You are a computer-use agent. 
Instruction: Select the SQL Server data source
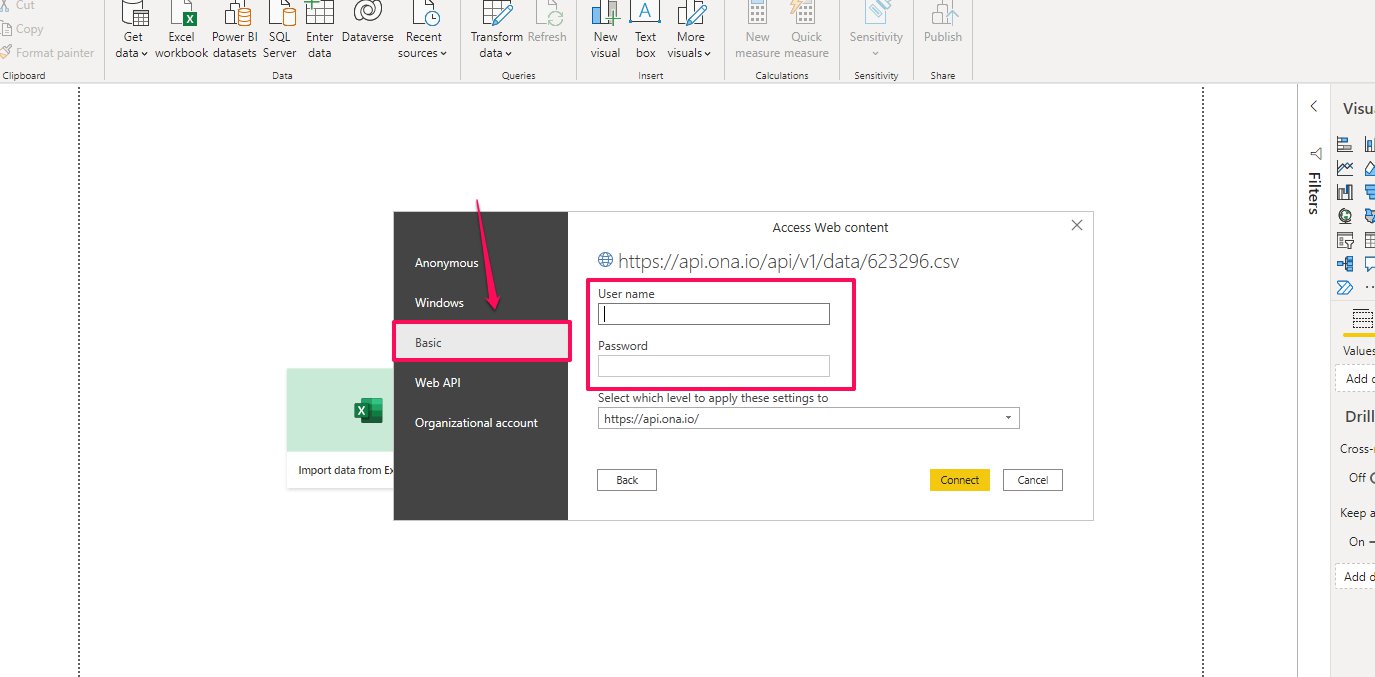[280, 31]
